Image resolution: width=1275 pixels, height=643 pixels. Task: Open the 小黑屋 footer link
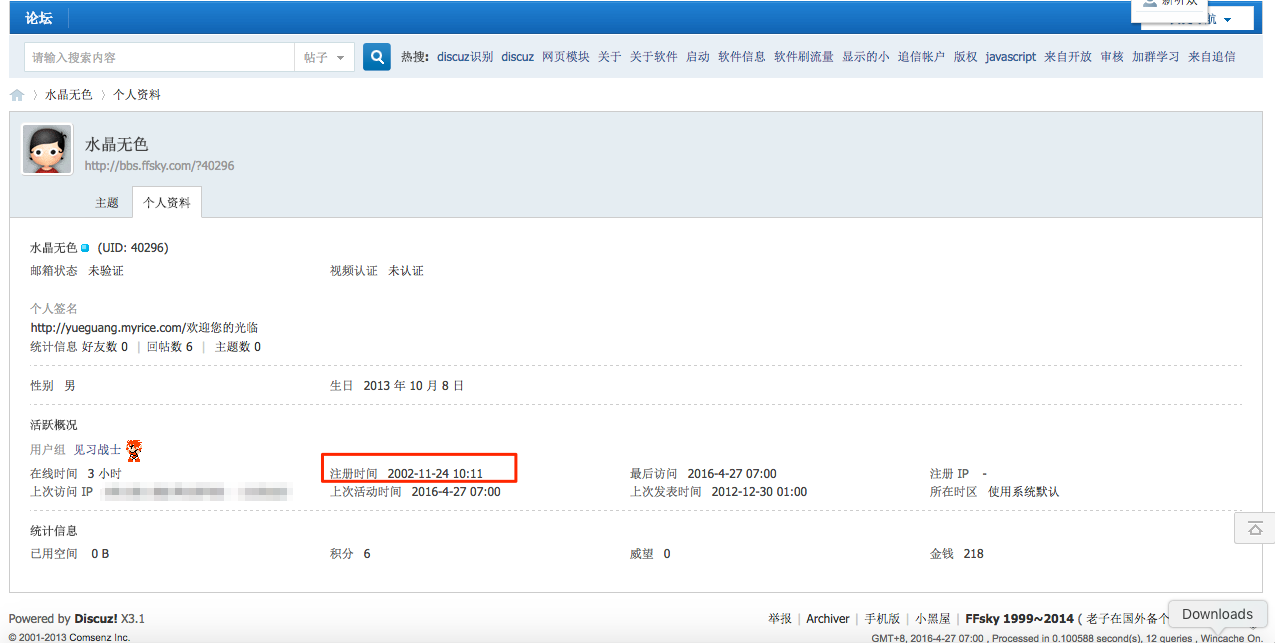tap(933, 618)
